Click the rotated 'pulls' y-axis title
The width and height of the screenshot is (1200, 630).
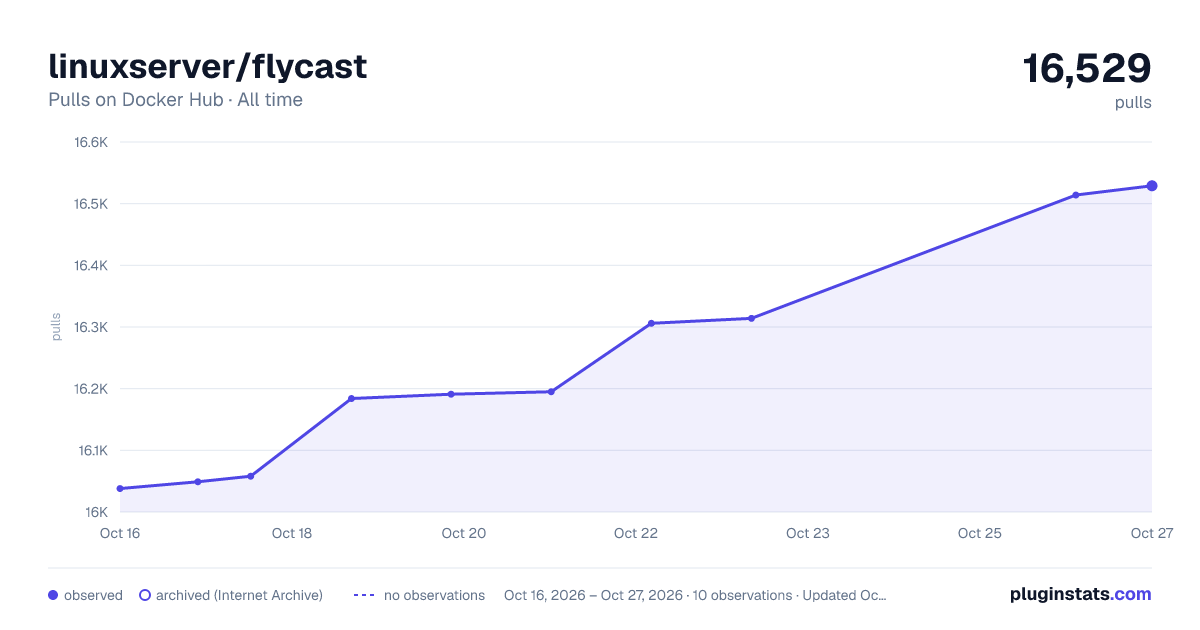click(x=56, y=327)
